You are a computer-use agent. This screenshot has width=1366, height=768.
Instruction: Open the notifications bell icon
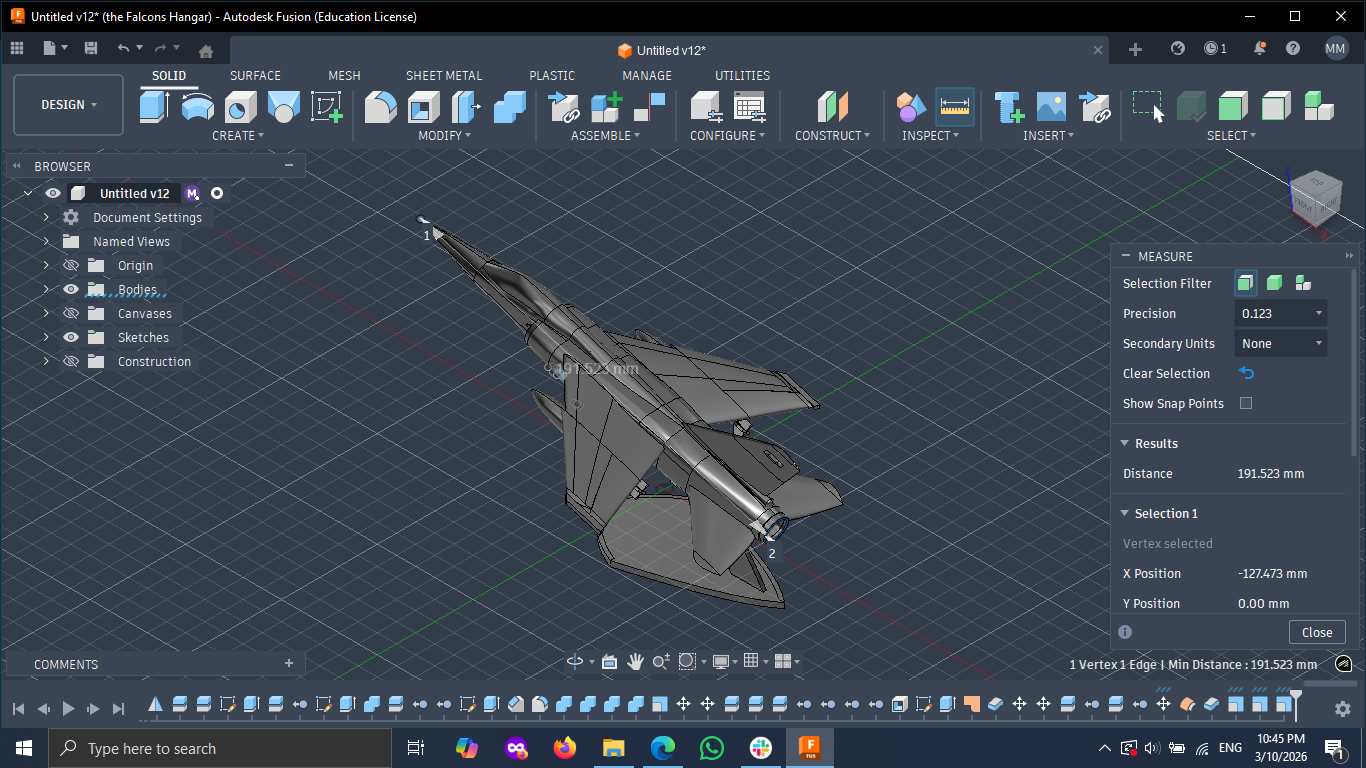1260,48
